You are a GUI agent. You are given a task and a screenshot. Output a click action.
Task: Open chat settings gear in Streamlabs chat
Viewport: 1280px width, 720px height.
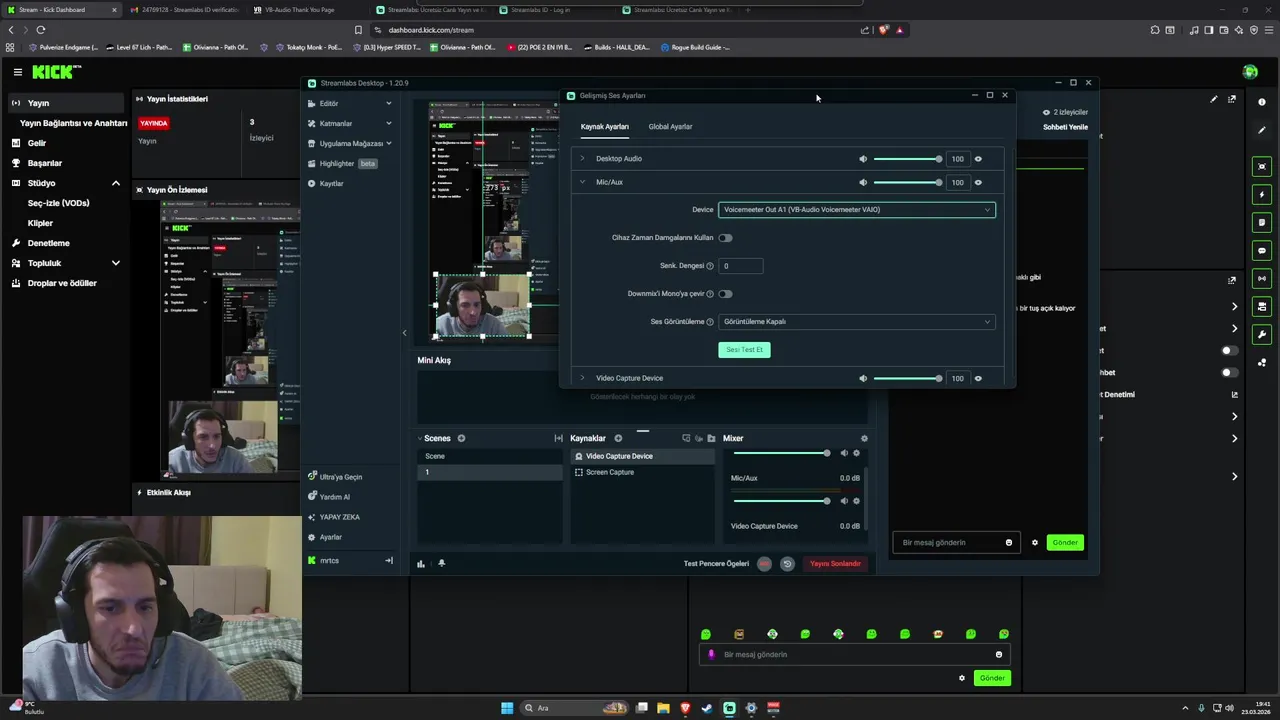(1035, 543)
